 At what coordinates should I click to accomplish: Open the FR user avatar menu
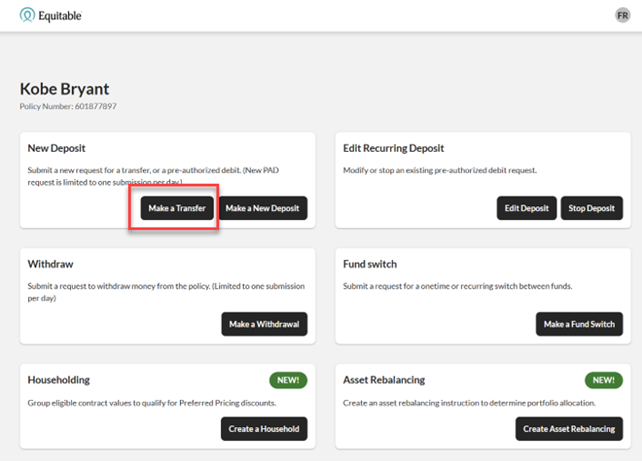point(622,15)
